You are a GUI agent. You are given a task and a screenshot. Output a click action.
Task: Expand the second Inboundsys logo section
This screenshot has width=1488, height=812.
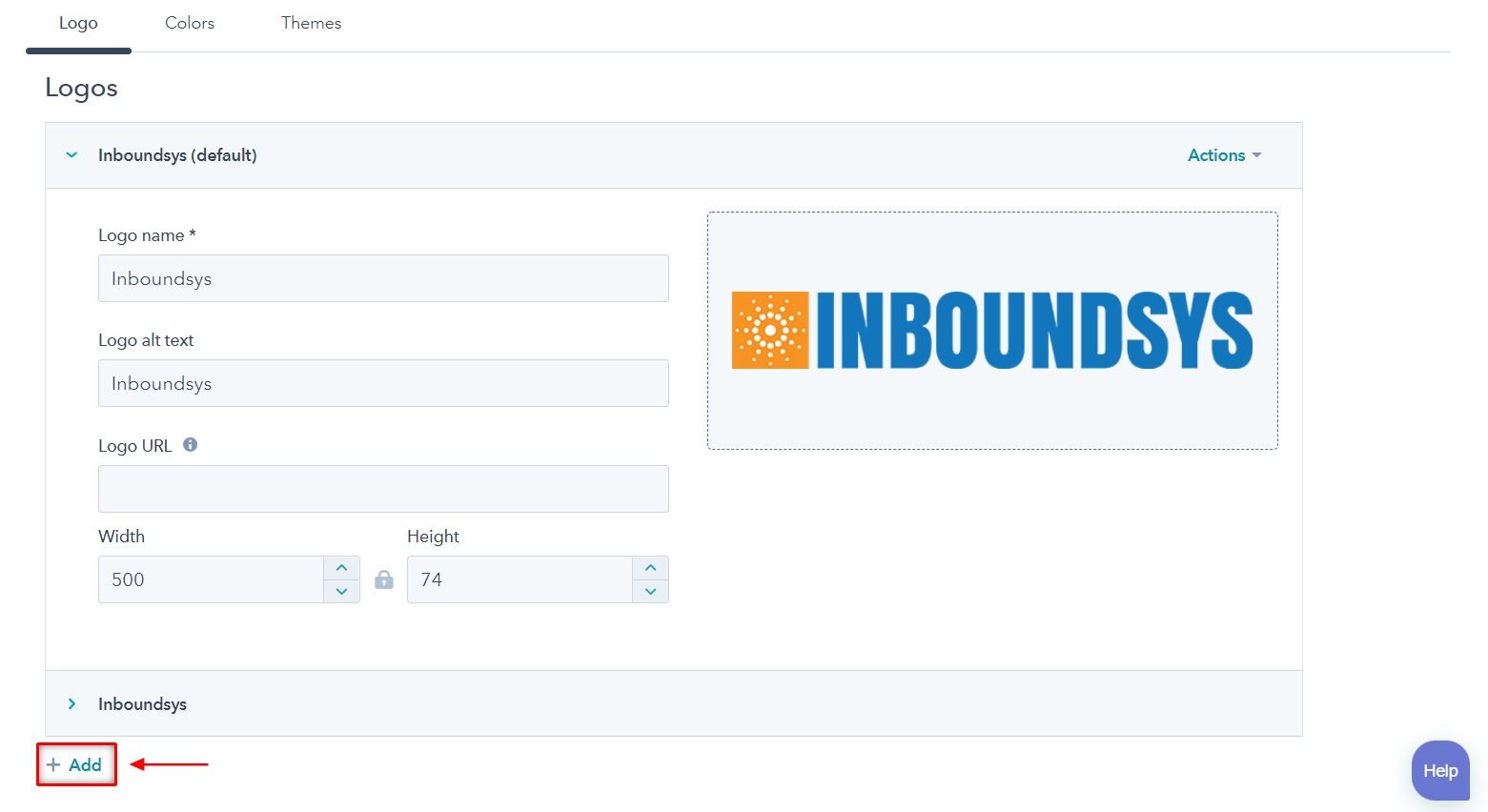tap(71, 704)
